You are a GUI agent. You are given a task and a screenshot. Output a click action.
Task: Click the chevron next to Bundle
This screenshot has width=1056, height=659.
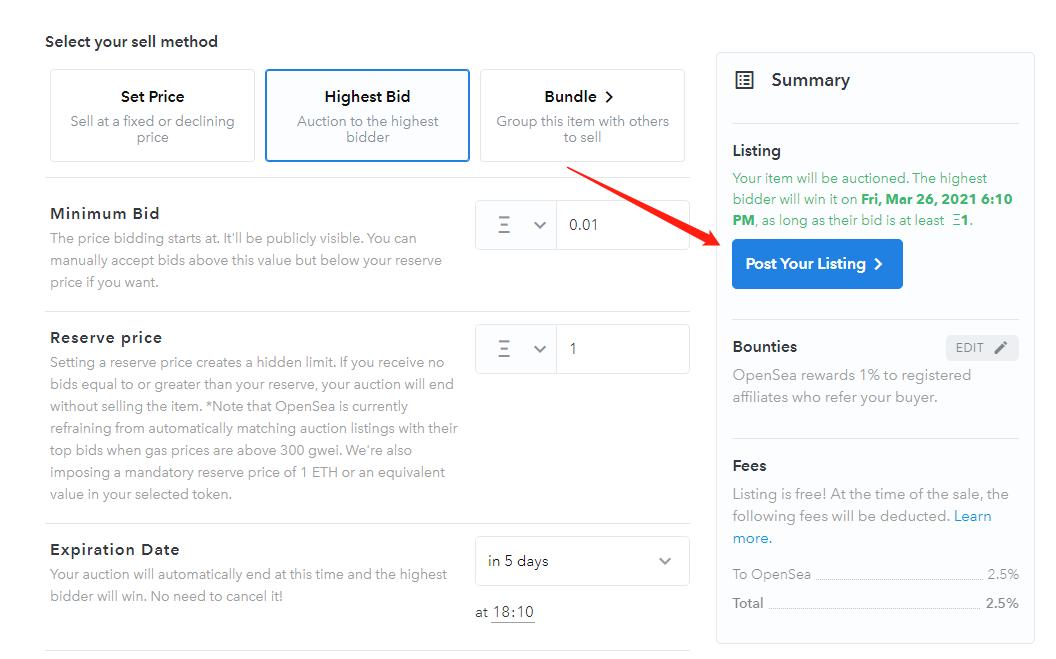tap(609, 97)
